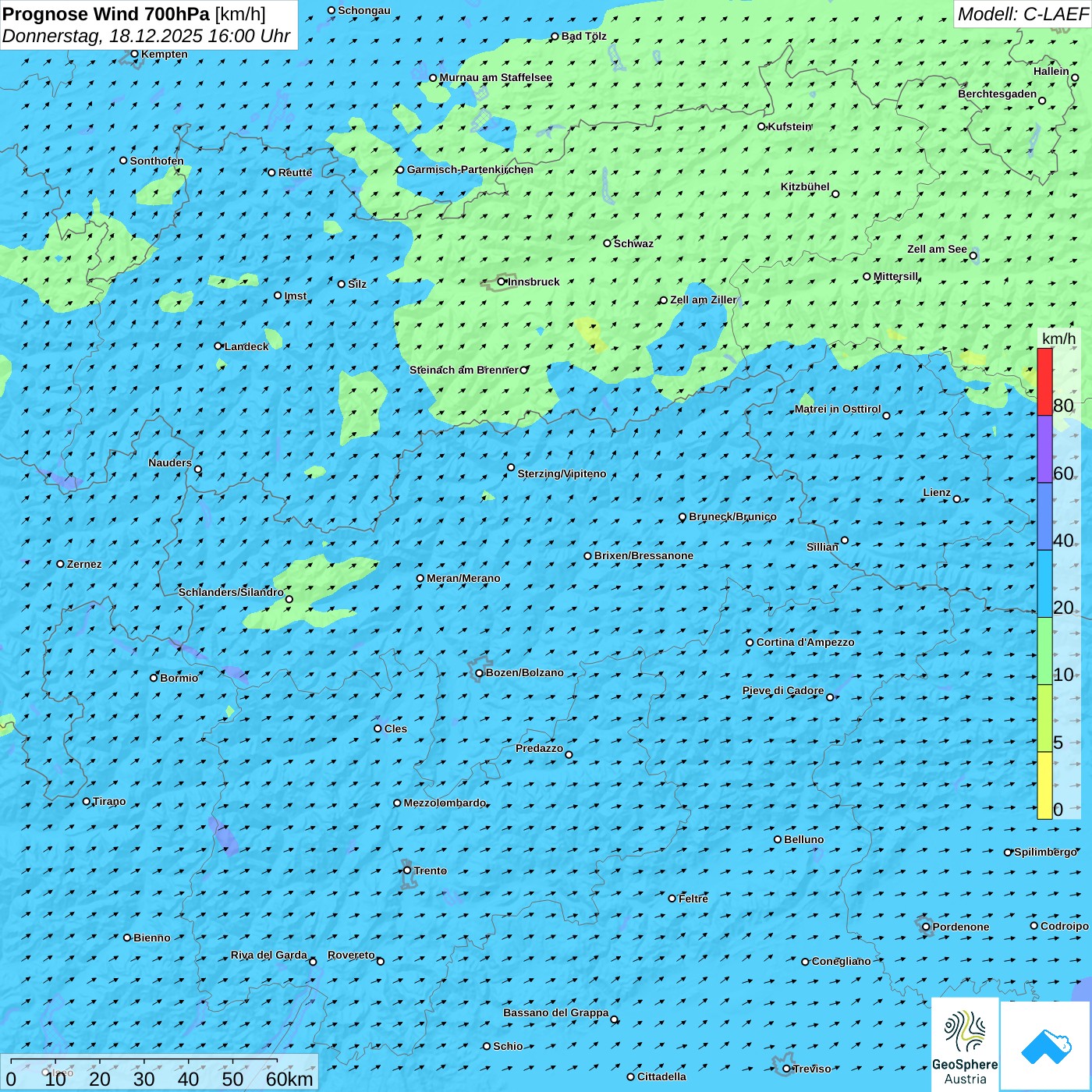Click the 'Predazzo' label
This screenshot has width=1092, height=1092.
click(539, 748)
